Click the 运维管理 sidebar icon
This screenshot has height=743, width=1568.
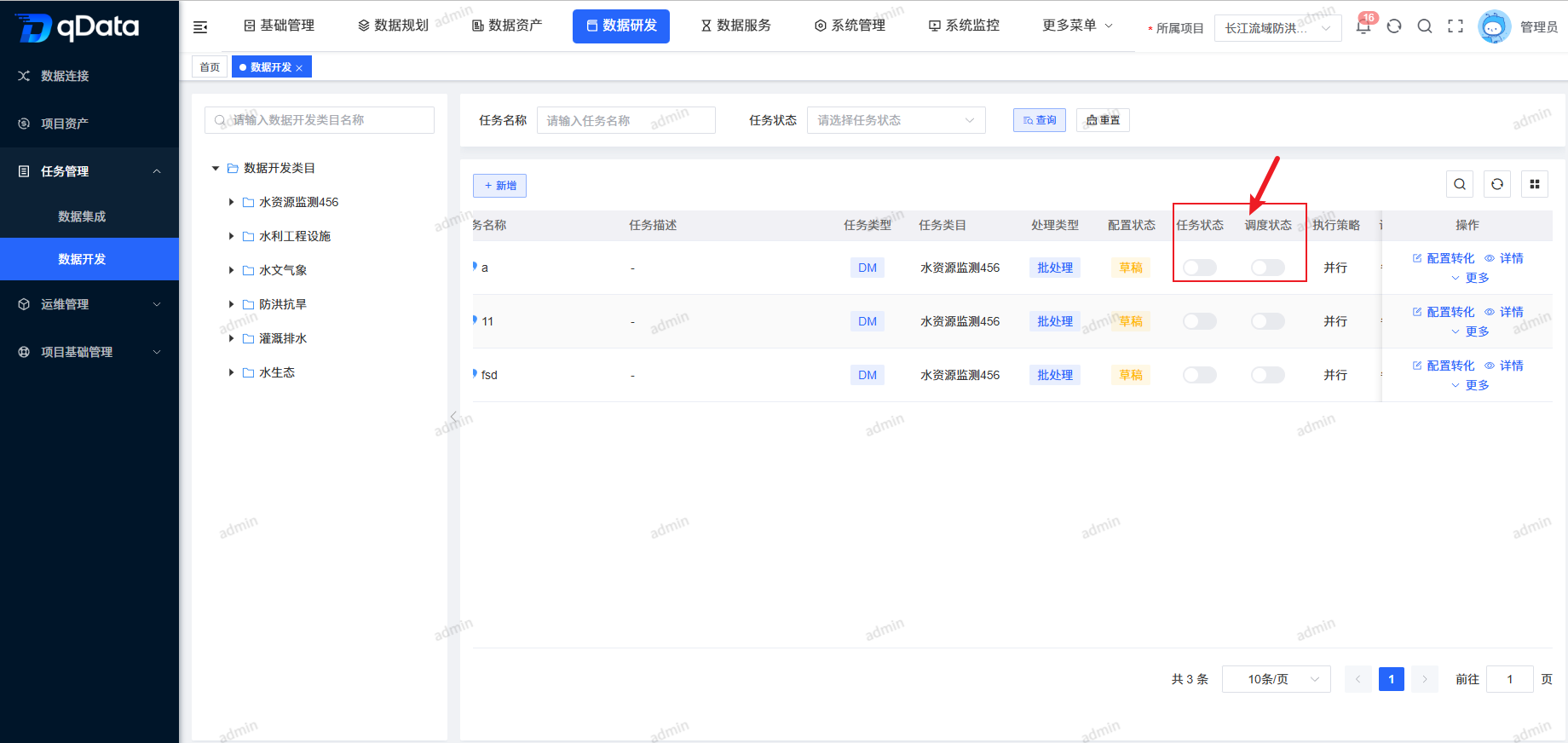24,304
